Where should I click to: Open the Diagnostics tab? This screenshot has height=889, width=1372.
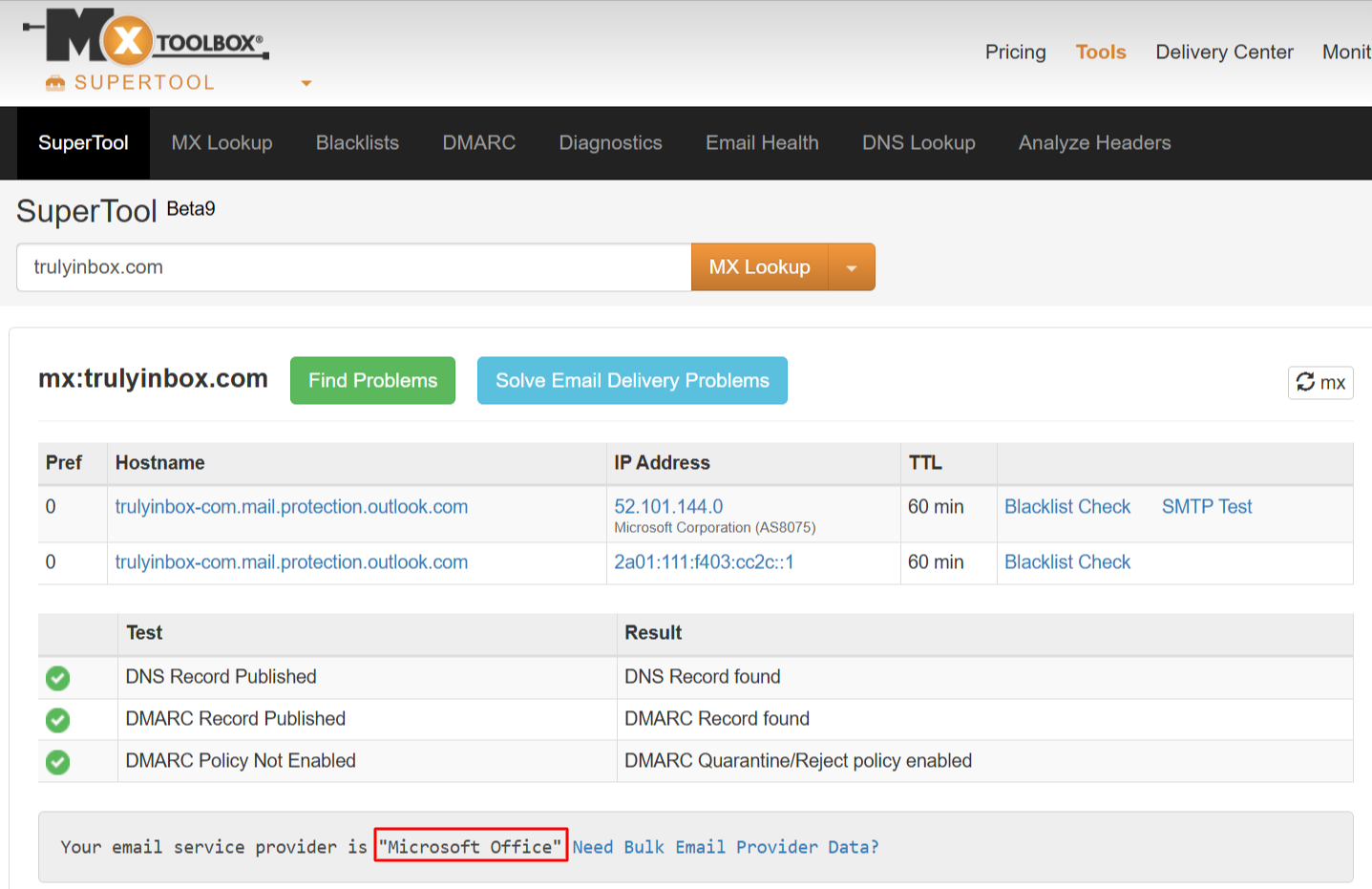[x=611, y=143]
